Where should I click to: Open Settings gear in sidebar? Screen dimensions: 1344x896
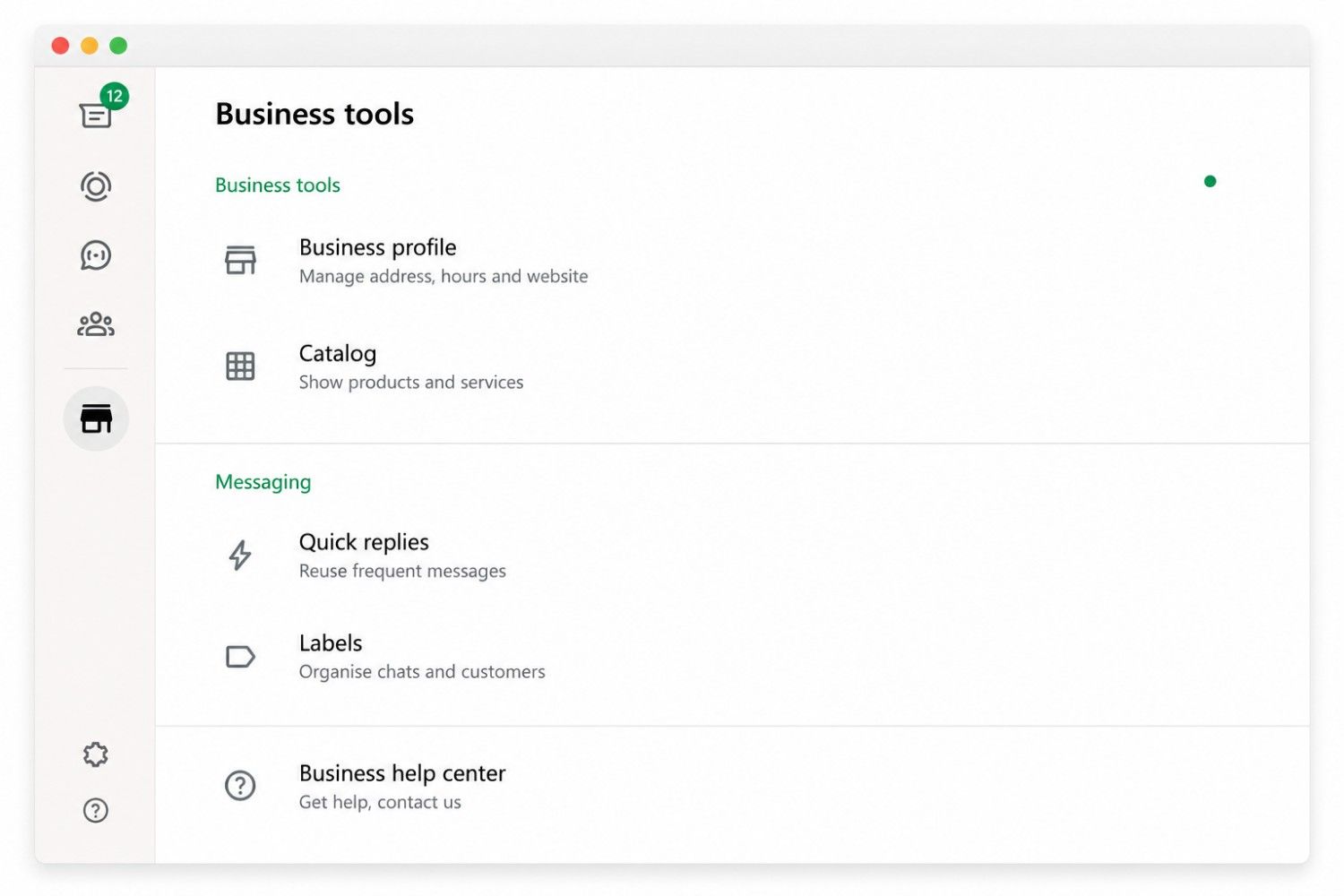(96, 754)
